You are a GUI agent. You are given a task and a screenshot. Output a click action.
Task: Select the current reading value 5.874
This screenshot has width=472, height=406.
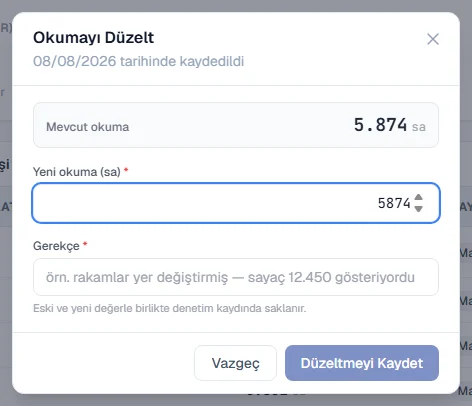(380, 125)
